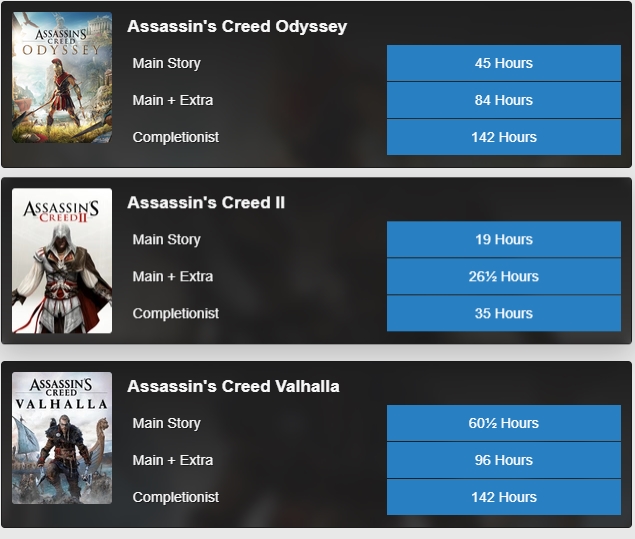The width and height of the screenshot is (635, 539).
Task: Click the Assassin's Creed Valhalla title
Action: point(233,387)
